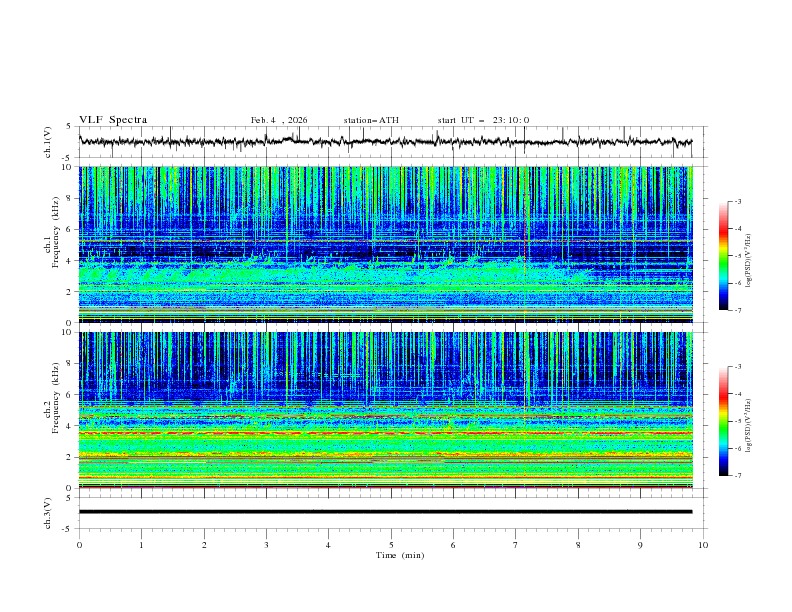Click the ch.1 frequency axis "2" label
This screenshot has height=612, width=792.
coord(70,291)
